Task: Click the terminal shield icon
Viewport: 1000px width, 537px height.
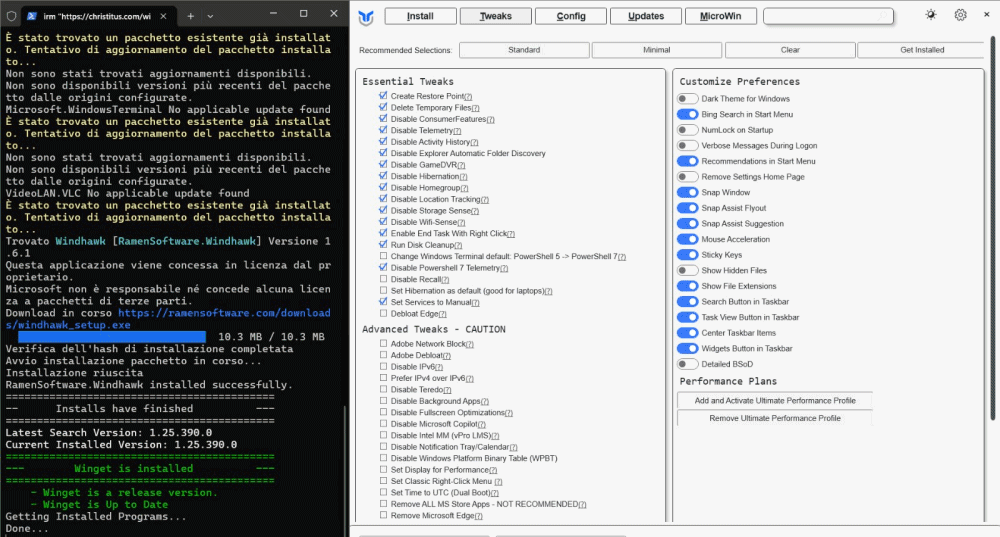Action: click(11, 16)
